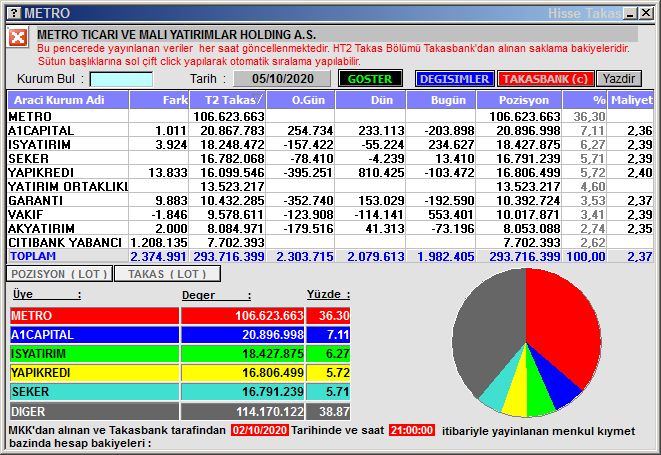Select the AKYATIRIM row in table

click(330, 228)
